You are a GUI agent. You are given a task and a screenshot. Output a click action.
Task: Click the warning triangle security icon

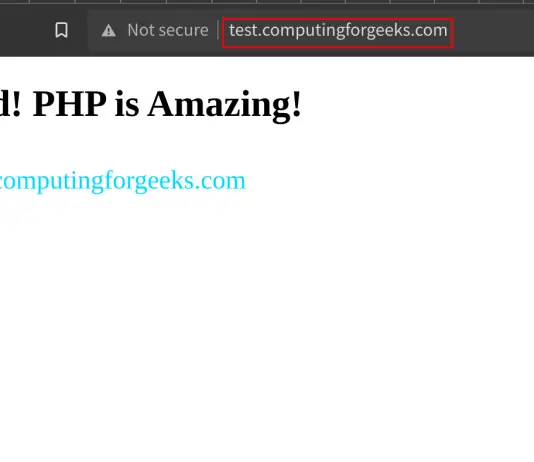[x=109, y=31]
